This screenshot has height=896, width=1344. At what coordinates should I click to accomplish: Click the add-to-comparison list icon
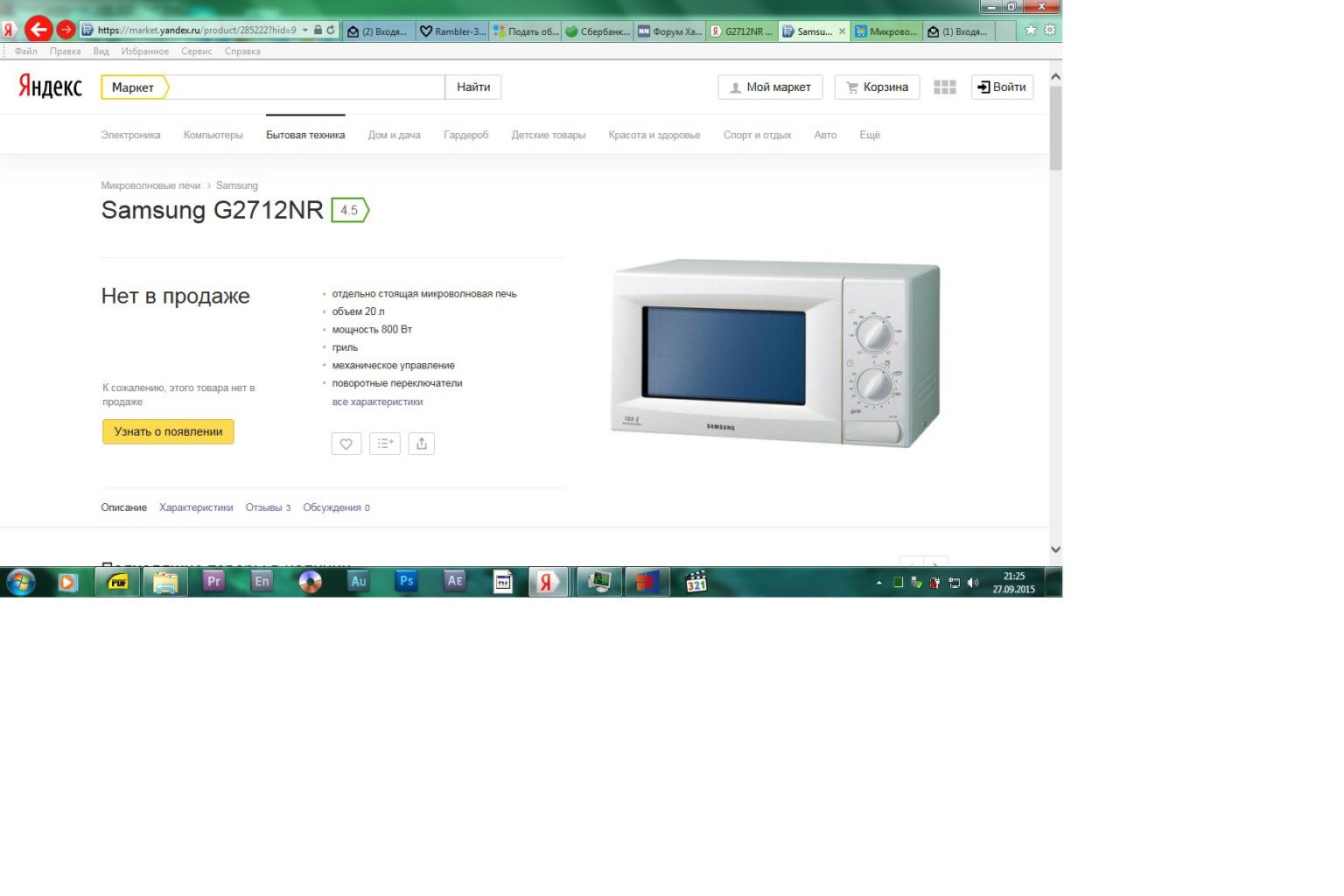385,444
